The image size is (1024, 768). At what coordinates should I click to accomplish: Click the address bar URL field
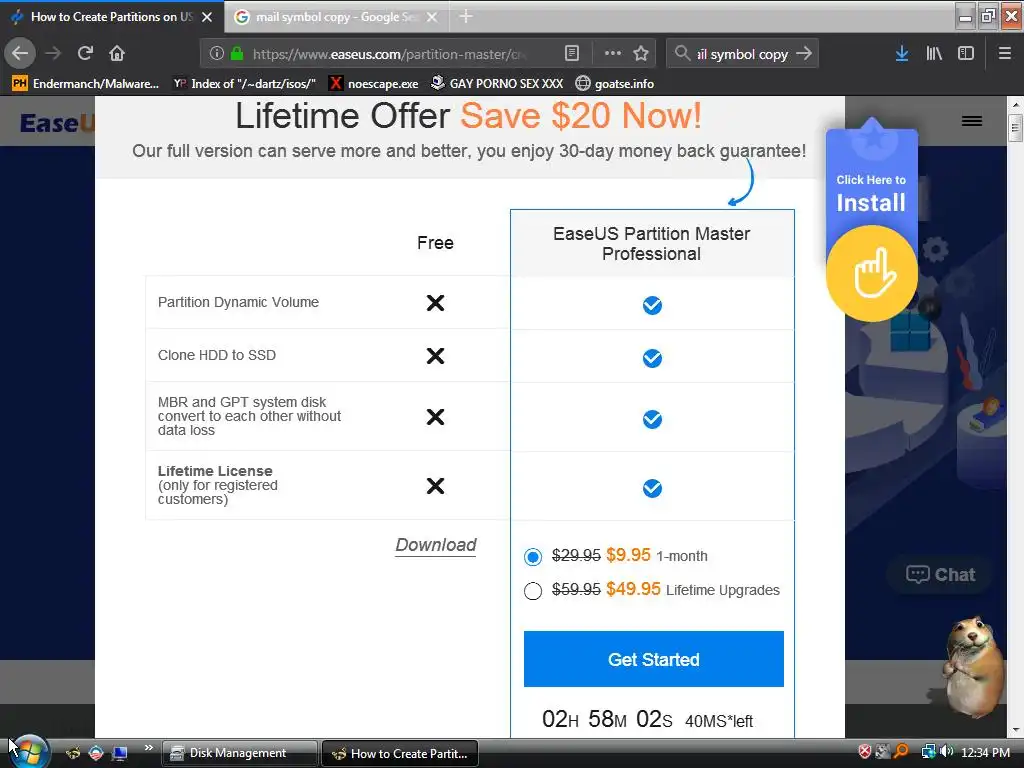click(x=389, y=54)
